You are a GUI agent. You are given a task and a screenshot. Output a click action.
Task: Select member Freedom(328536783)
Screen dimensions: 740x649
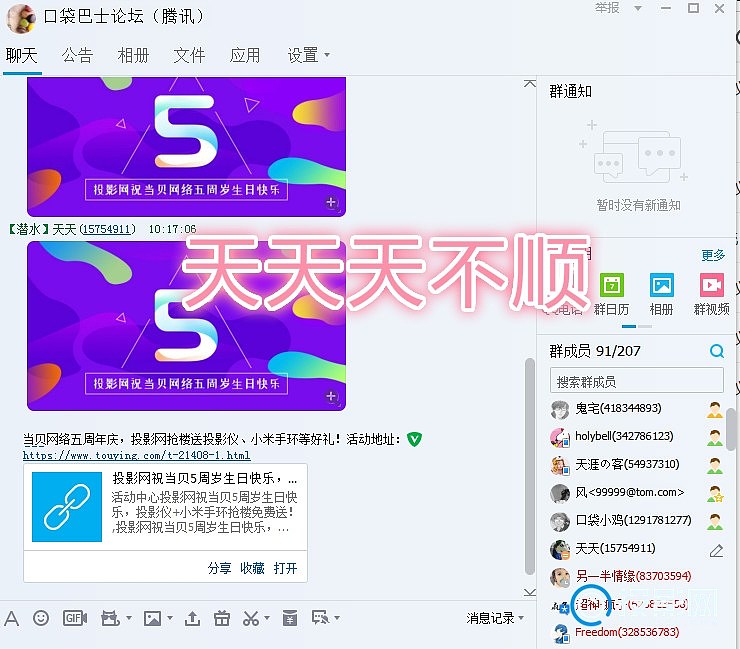(x=637, y=633)
